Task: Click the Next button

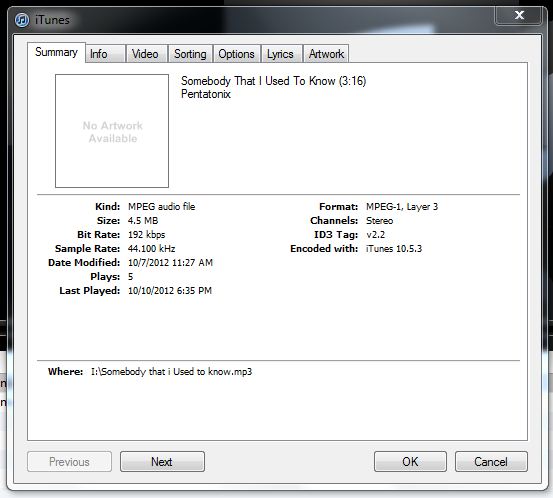Action: [x=162, y=462]
